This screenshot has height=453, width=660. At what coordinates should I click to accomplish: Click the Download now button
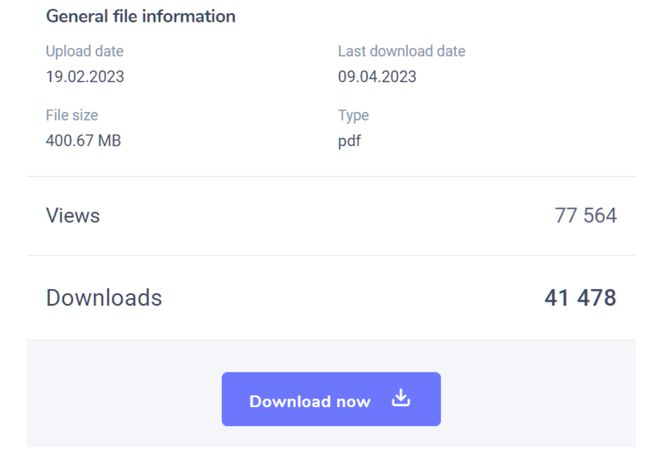(331, 399)
